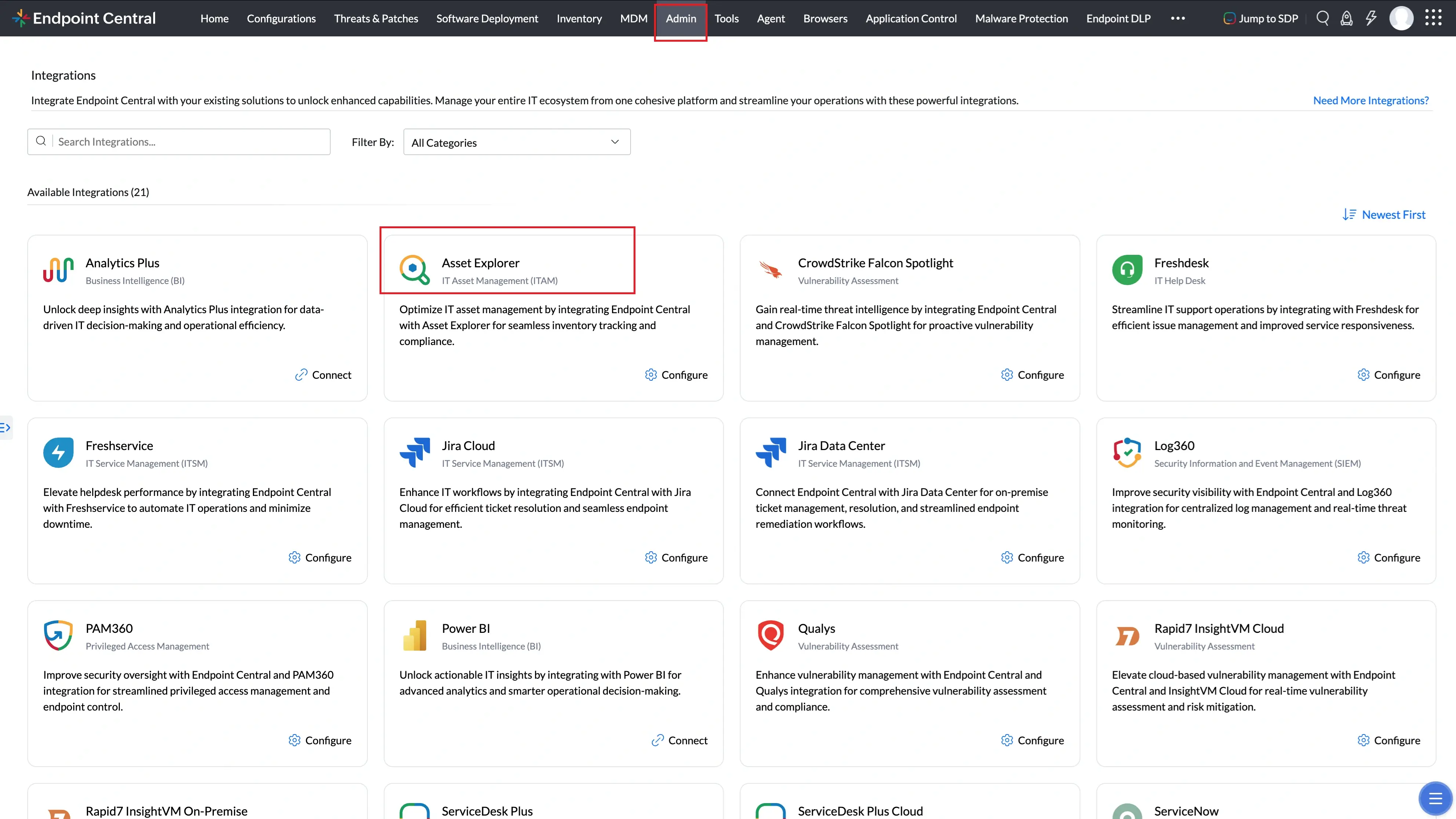Open the Application Control menu
1456x819 pixels.
click(x=911, y=18)
